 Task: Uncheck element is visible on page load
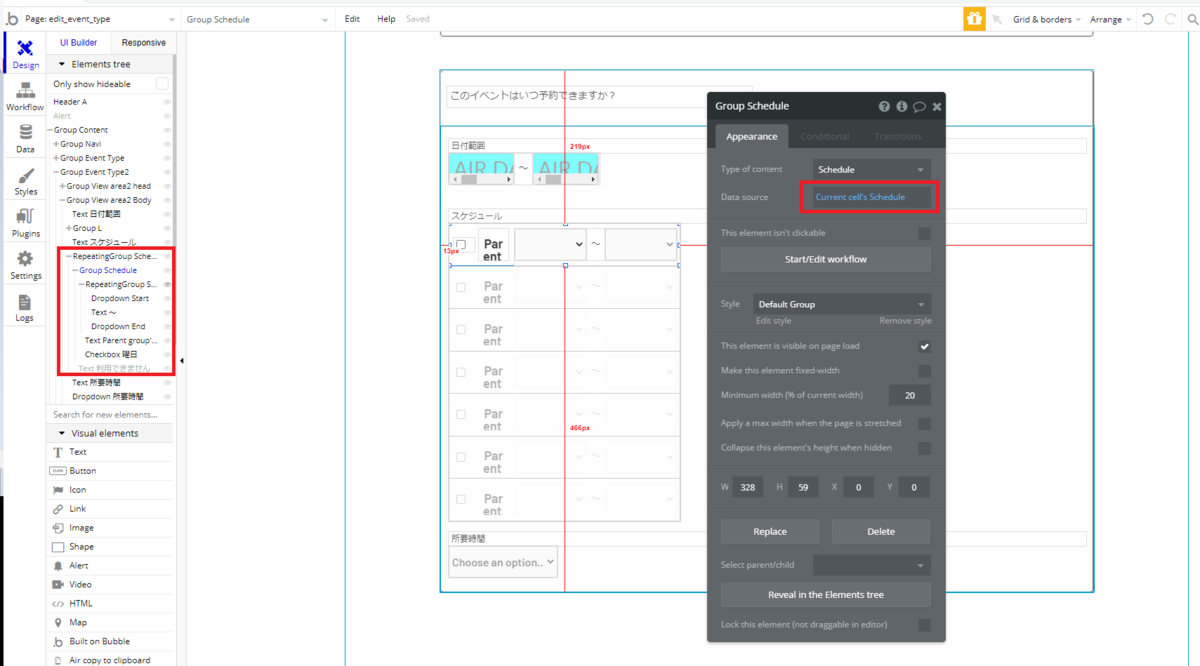[x=925, y=346]
